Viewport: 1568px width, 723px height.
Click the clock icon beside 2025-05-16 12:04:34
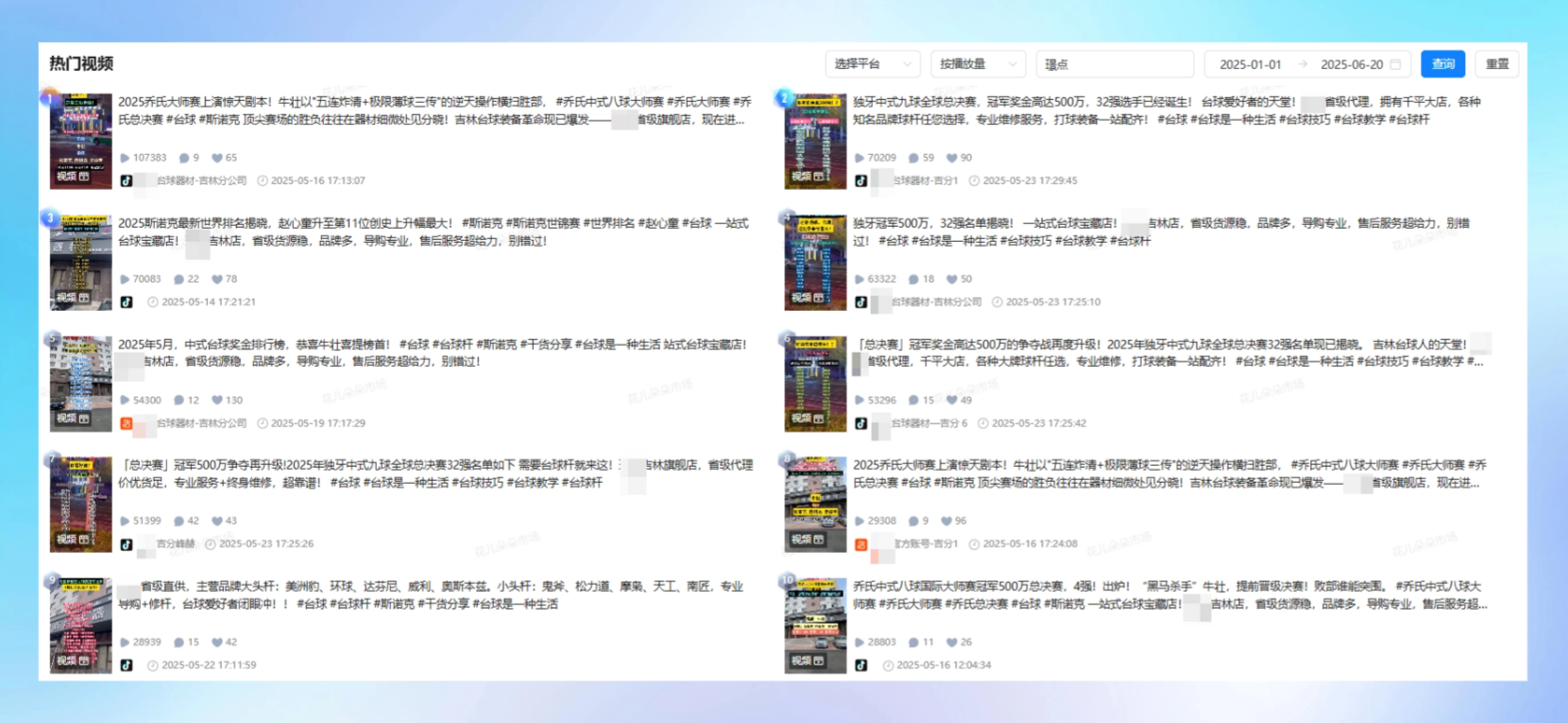point(888,665)
